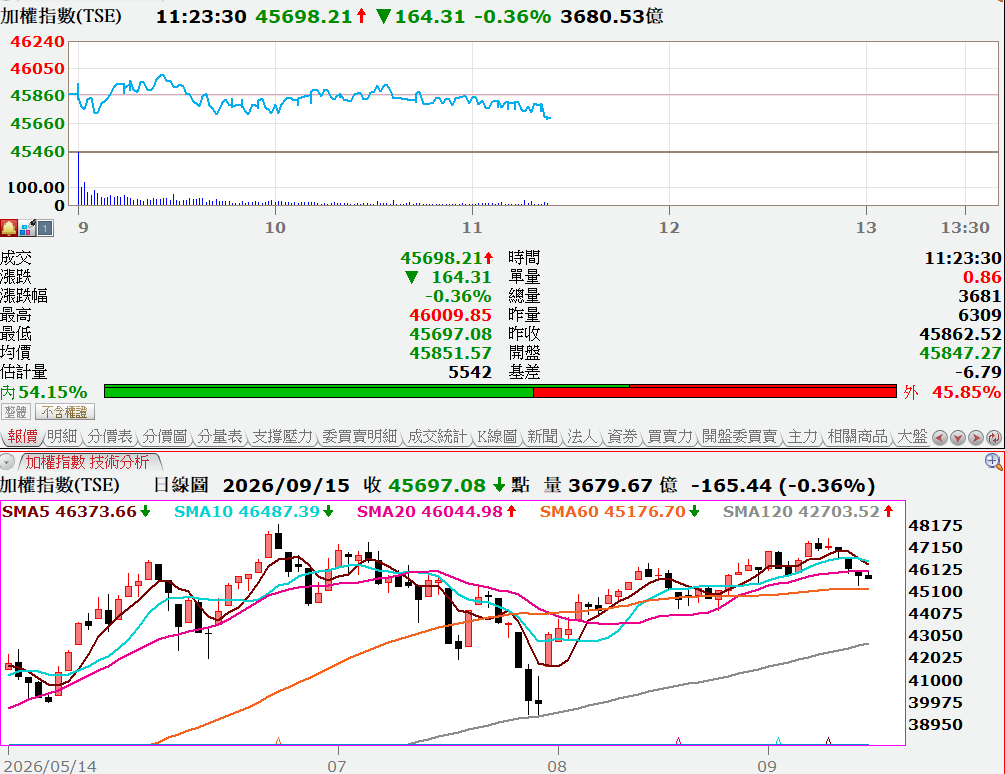Open the 相關商品 tab

858,436
